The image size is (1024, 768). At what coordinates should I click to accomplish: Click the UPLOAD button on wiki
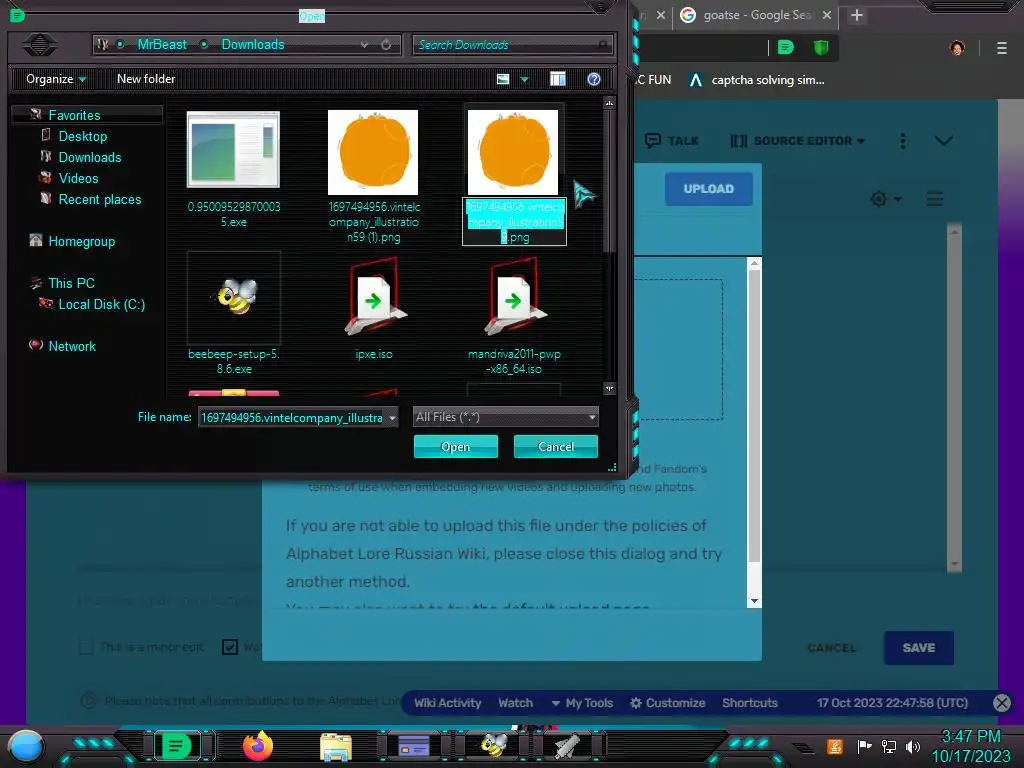click(709, 189)
